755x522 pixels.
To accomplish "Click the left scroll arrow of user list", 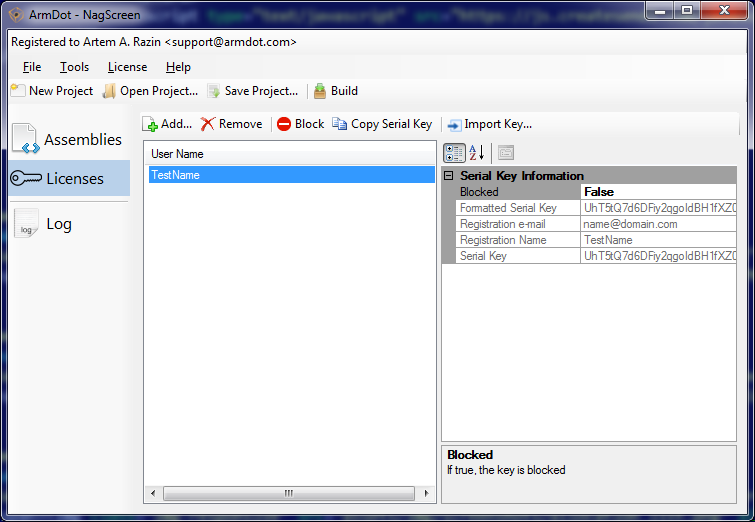I will point(153,493).
